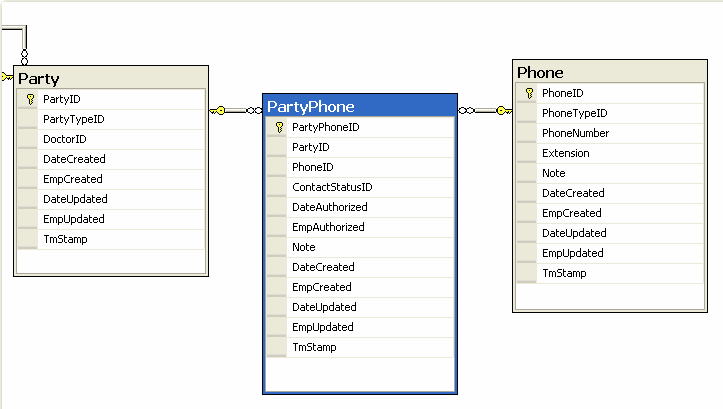Image resolution: width=723 pixels, height=409 pixels.
Task: Choose the DateAuthorized column in PartyPhone
Action: pyautogui.click(x=329, y=207)
